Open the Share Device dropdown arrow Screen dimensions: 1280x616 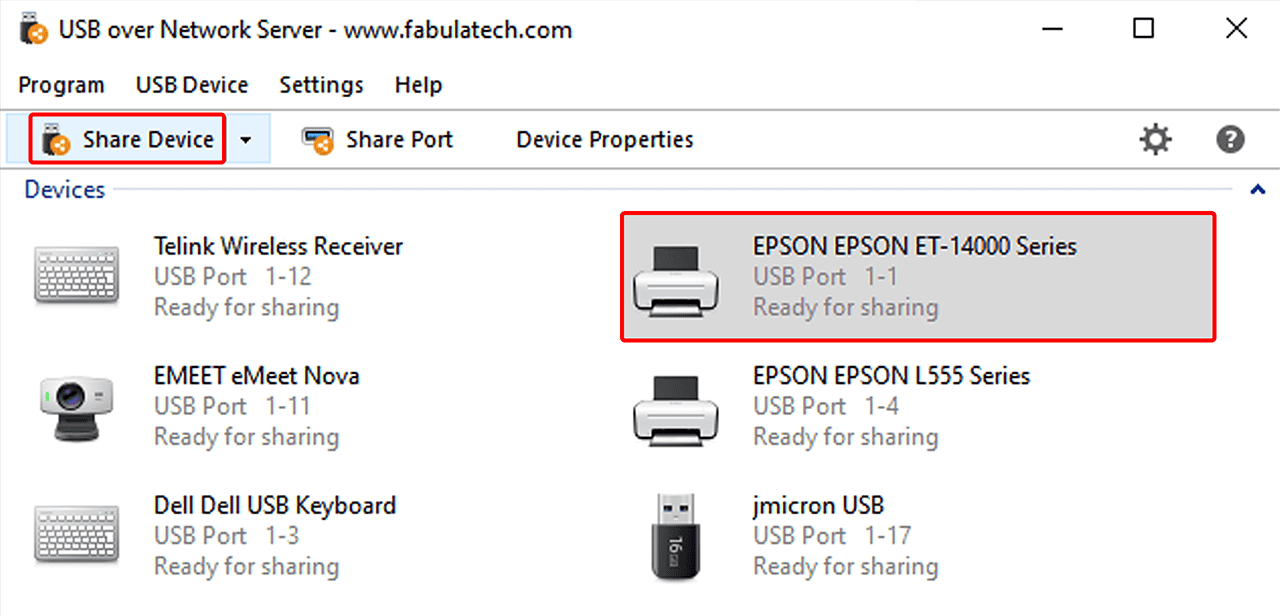[x=247, y=140]
